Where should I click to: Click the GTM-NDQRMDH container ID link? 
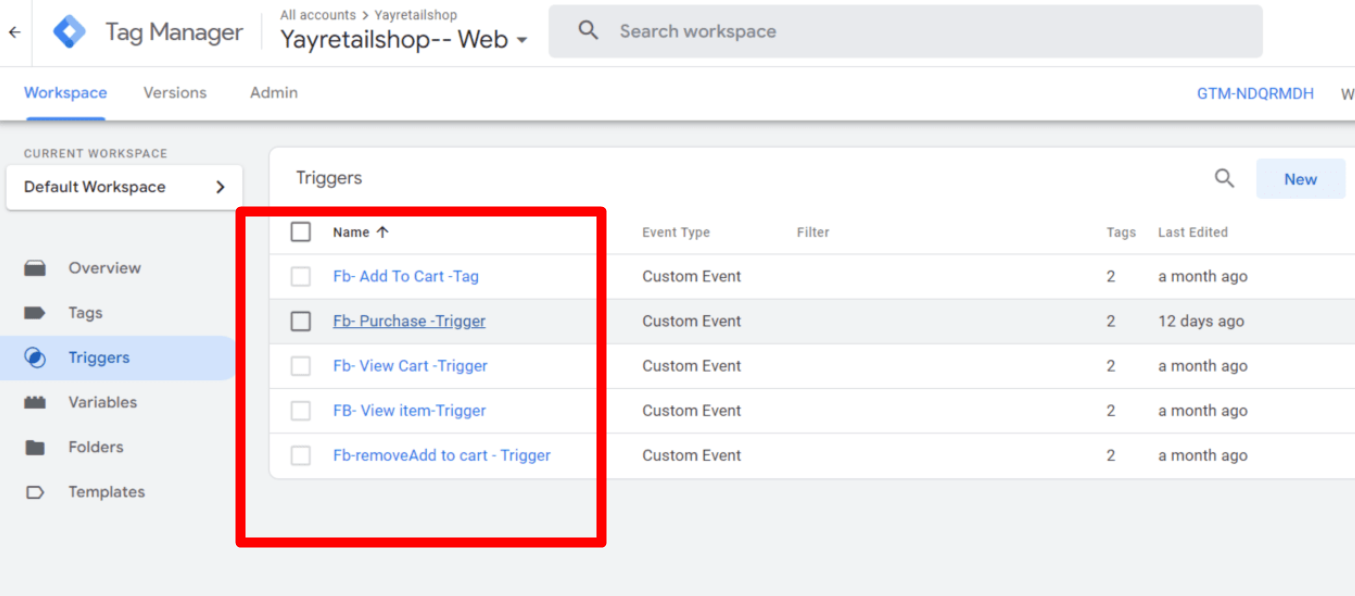[x=1255, y=93]
